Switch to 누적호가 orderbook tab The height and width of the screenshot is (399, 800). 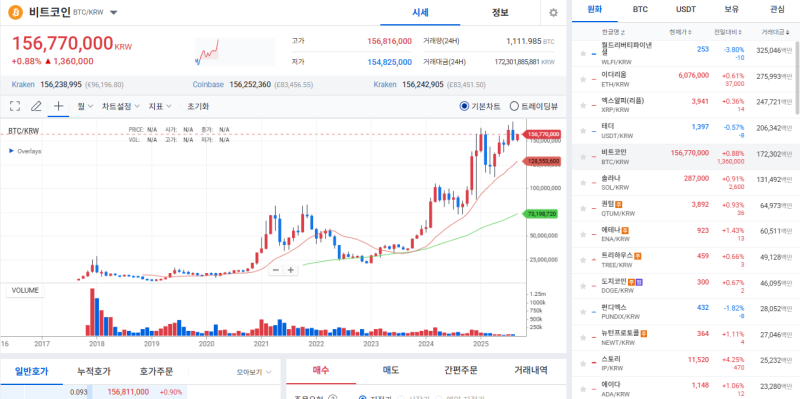94,371
